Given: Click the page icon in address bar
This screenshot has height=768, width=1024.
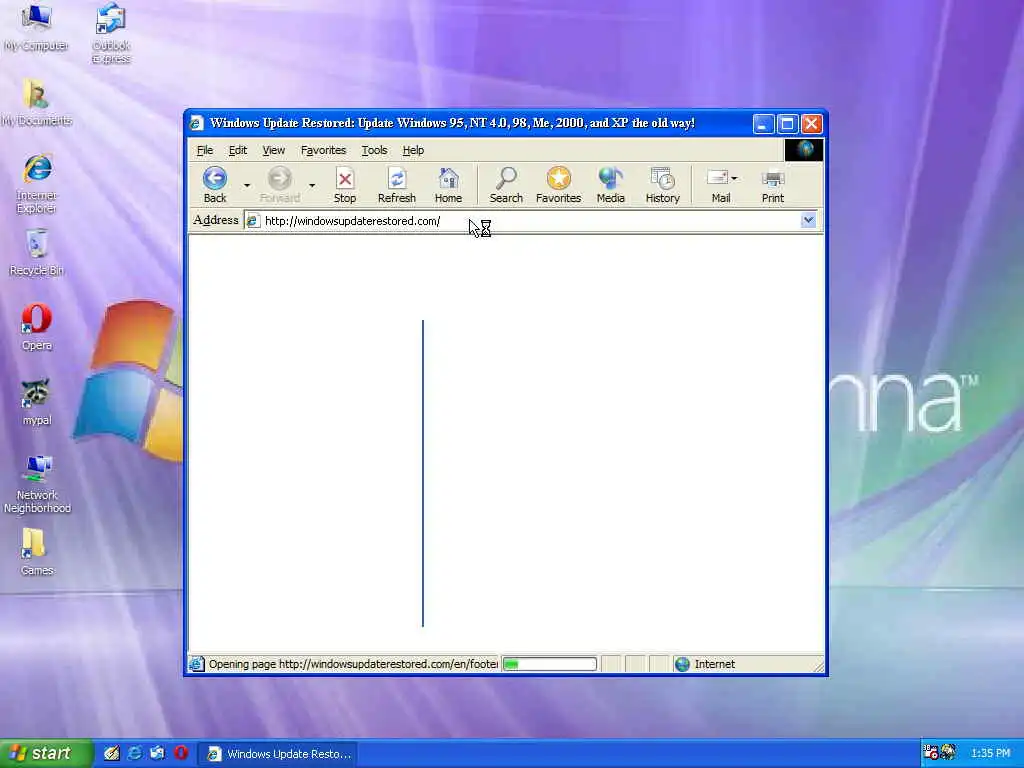Looking at the screenshot, I should pyautogui.click(x=253, y=221).
